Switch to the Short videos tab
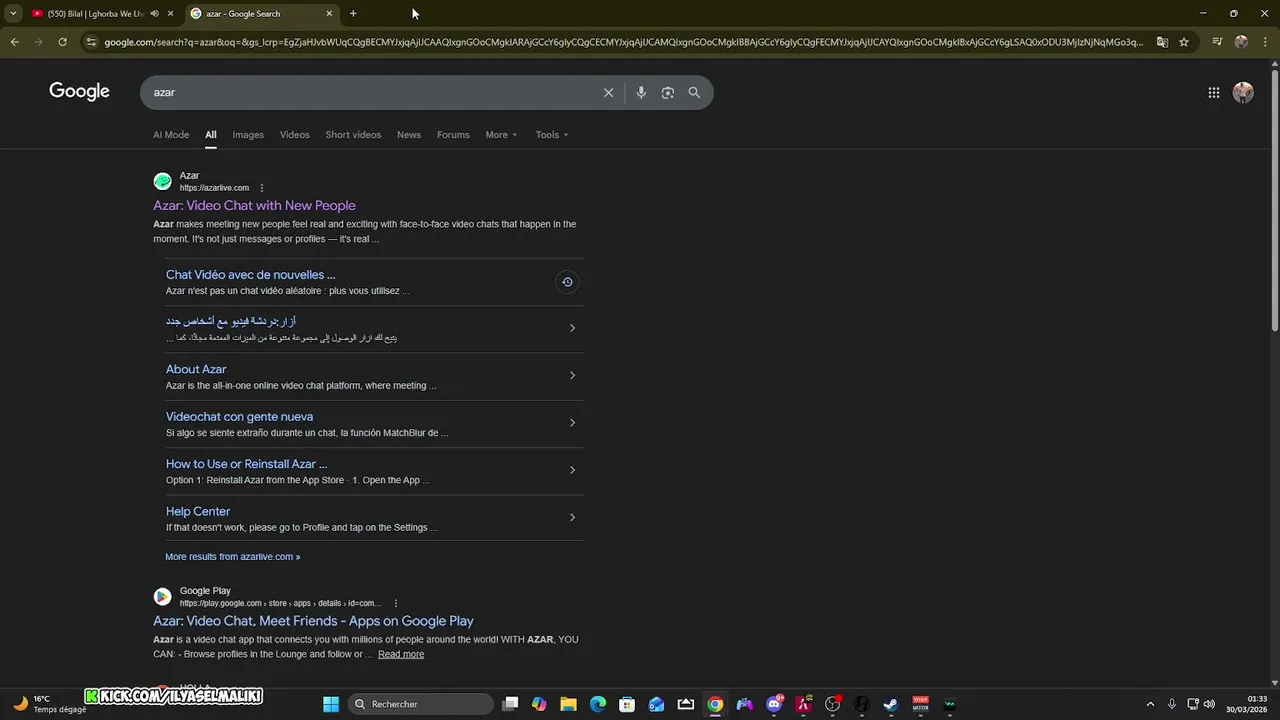1280x720 pixels. 353,135
